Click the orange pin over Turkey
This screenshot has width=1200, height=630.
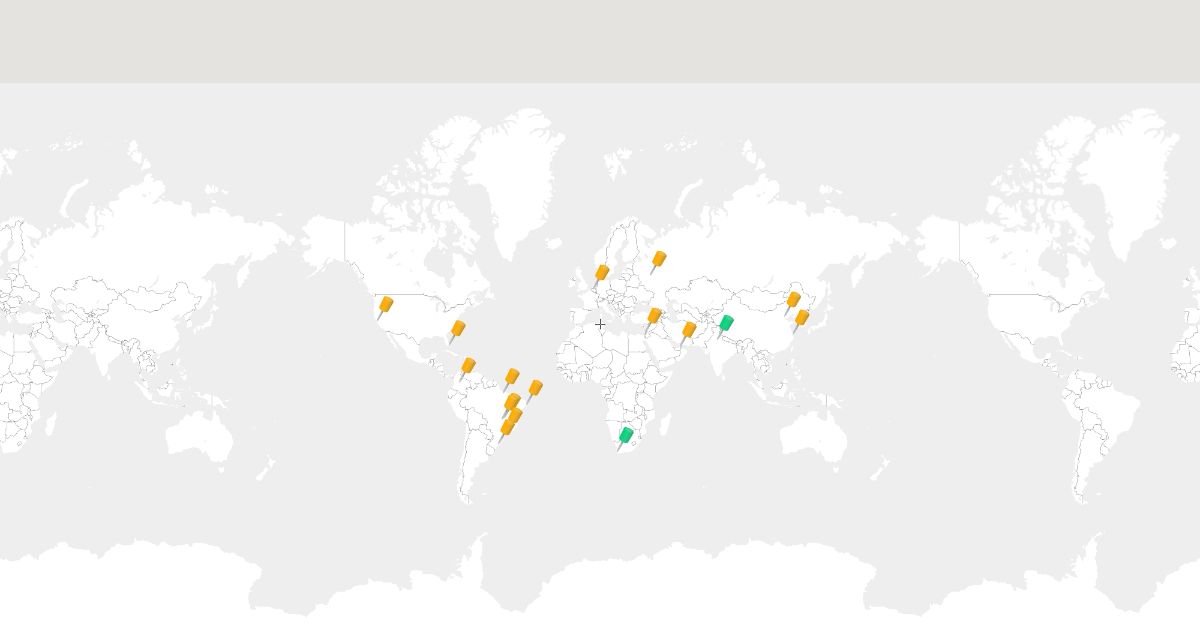click(653, 317)
